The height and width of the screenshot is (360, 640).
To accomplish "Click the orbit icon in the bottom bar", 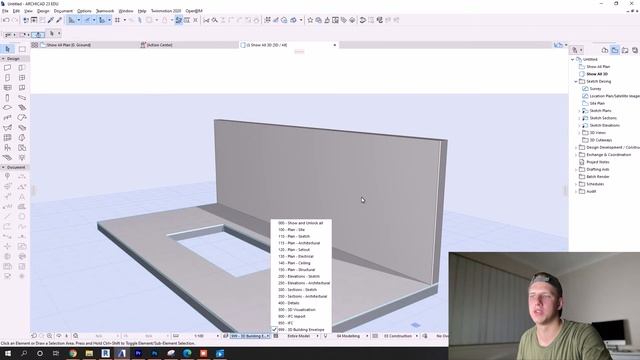I will coord(59,336).
